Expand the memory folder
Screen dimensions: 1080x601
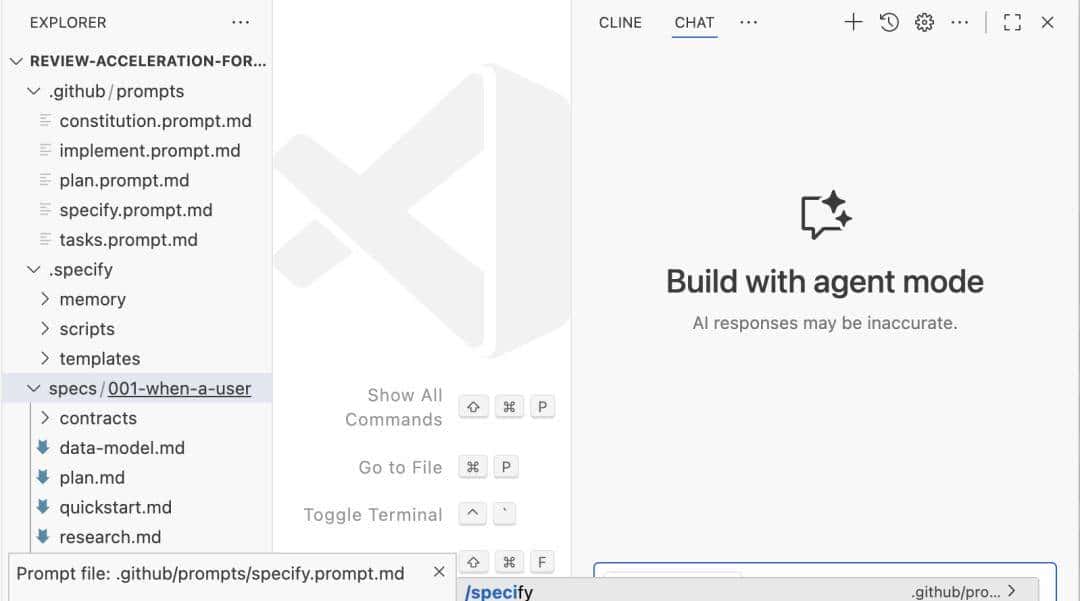point(92,299)
